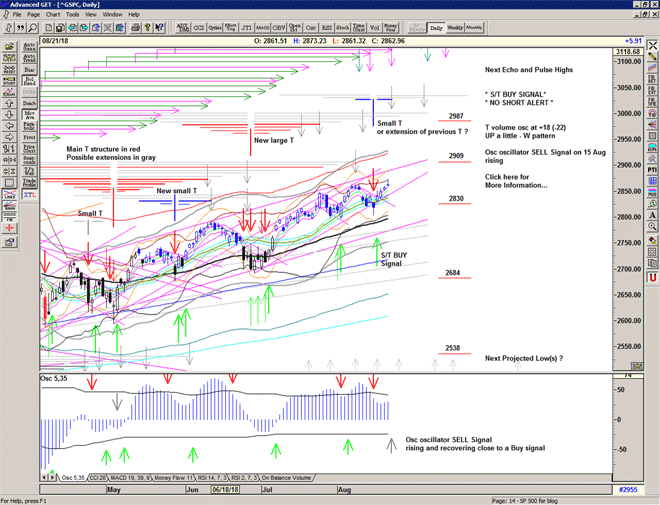Viewport: 660px width, 505px height.
Task: Open the Trade Profile tool
Action: [x=28, y=182]
